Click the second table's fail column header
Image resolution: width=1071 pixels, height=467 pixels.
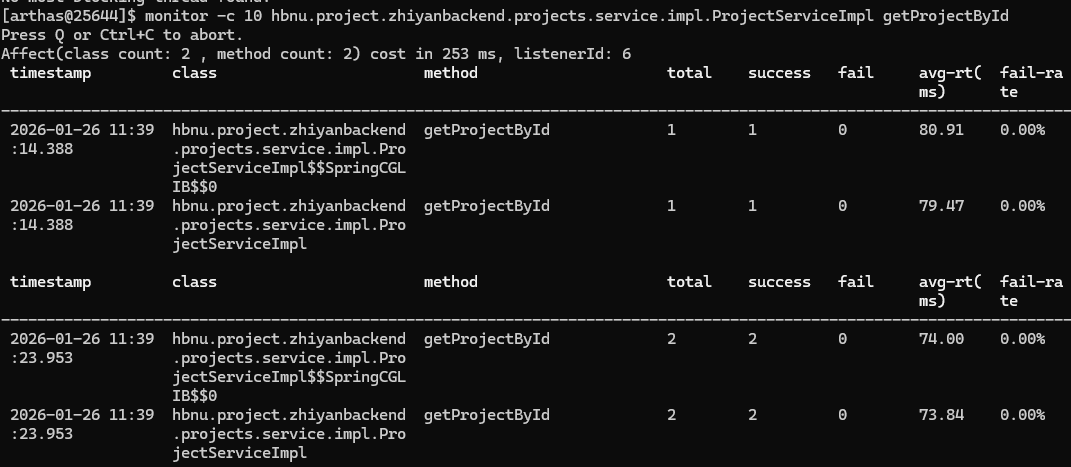coord(855,282)
